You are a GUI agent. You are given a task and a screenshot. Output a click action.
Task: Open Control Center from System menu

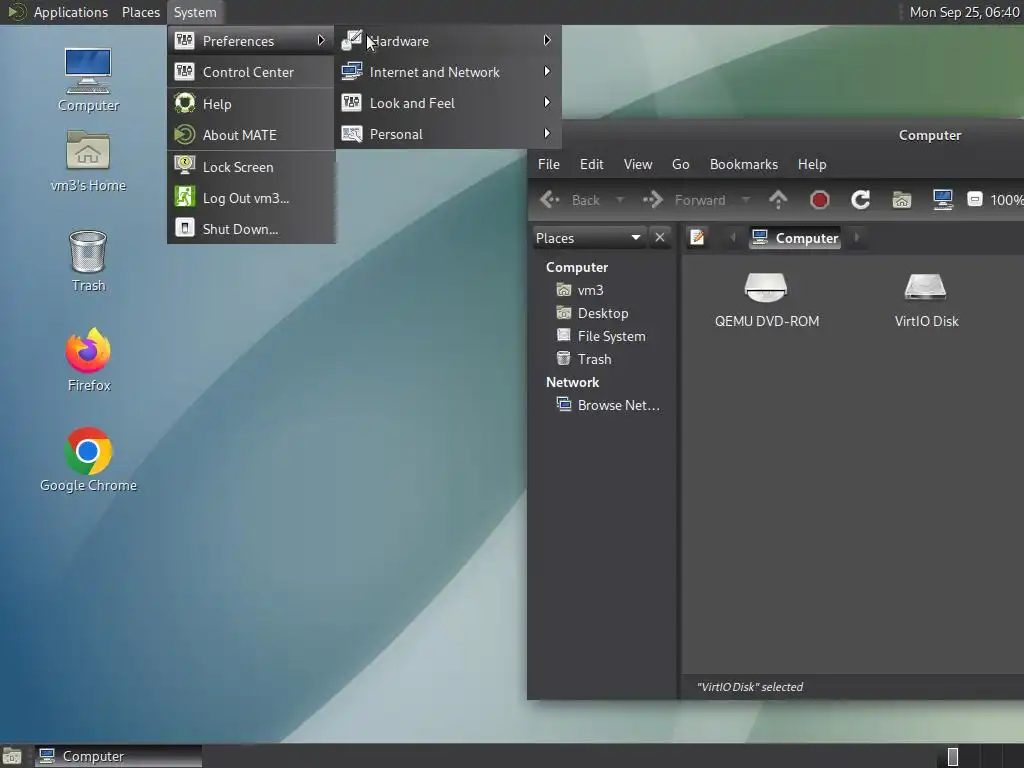[251, 72]
